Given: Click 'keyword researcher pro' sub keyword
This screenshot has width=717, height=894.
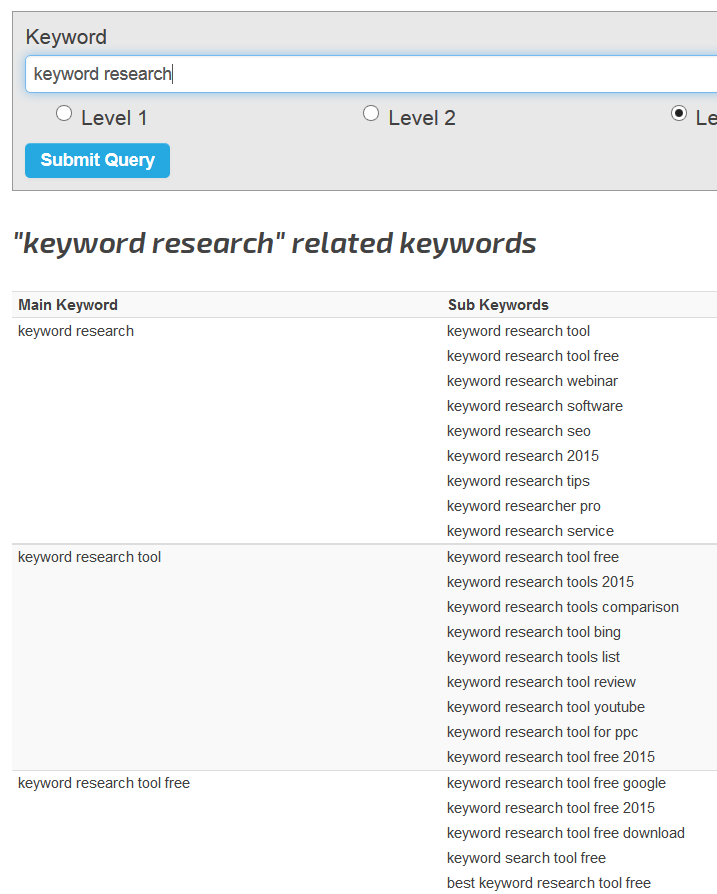Looking at the screenshot, I should click(x=524, y=506).
